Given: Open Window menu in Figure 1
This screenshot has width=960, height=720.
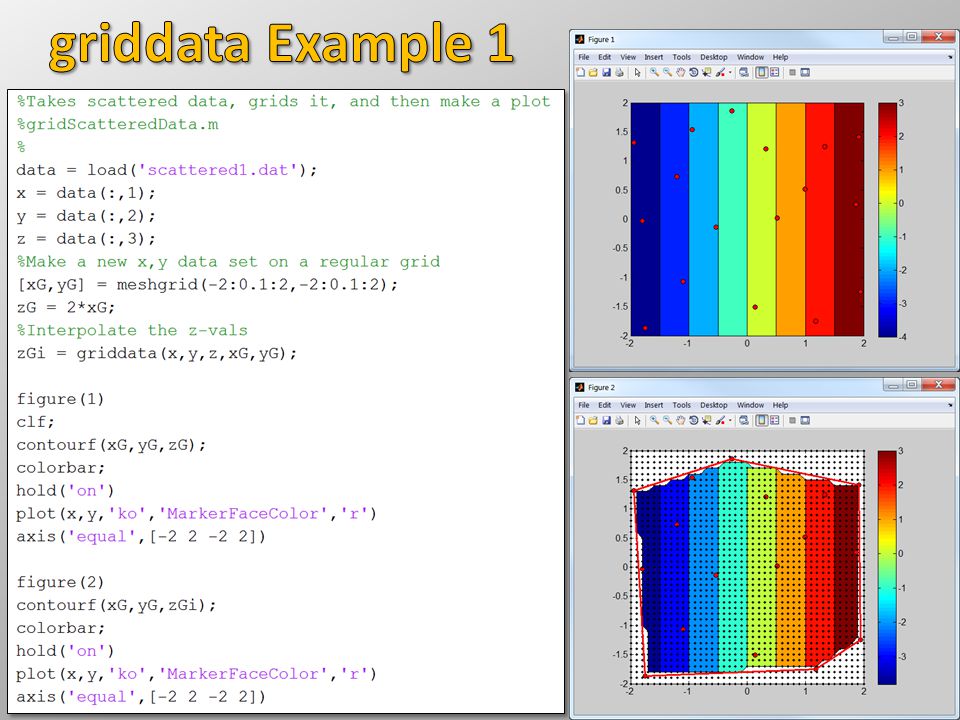Looking at the screenshot, I should [751, 57].
